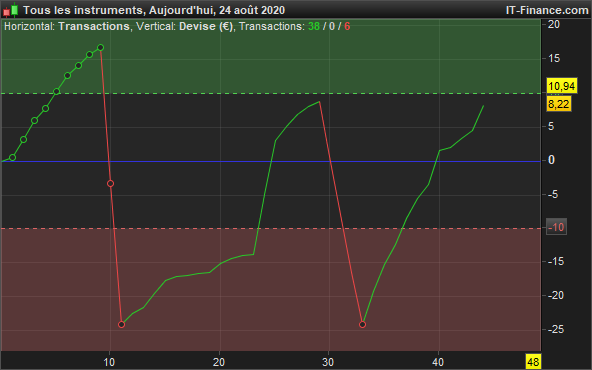Click x-axis label 10
This screenshot has width=592, height=370.
click(109, 362)
